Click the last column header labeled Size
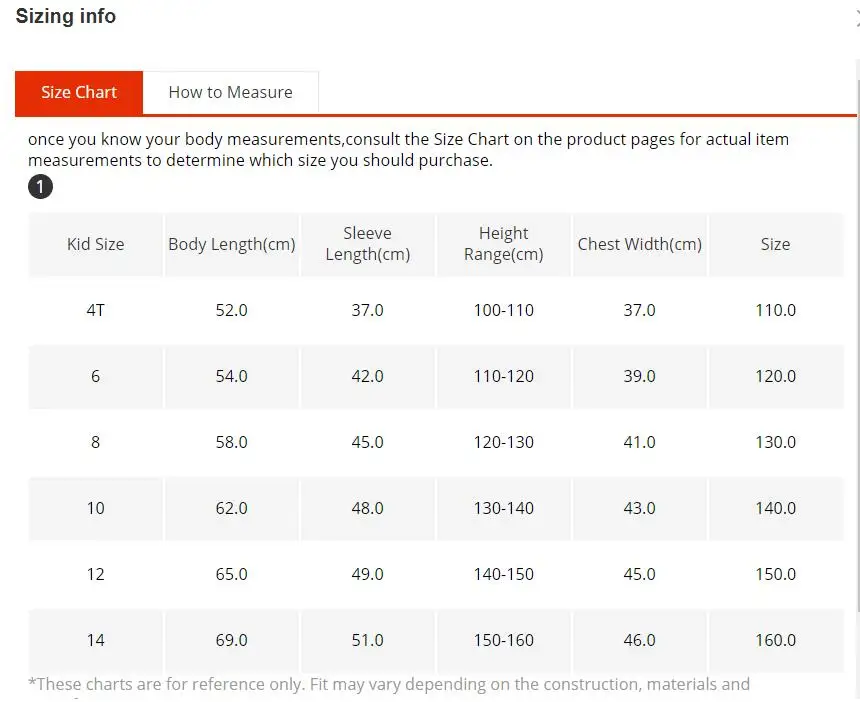Viewport: 860px width, 702px height. click(x=776, y=244)
